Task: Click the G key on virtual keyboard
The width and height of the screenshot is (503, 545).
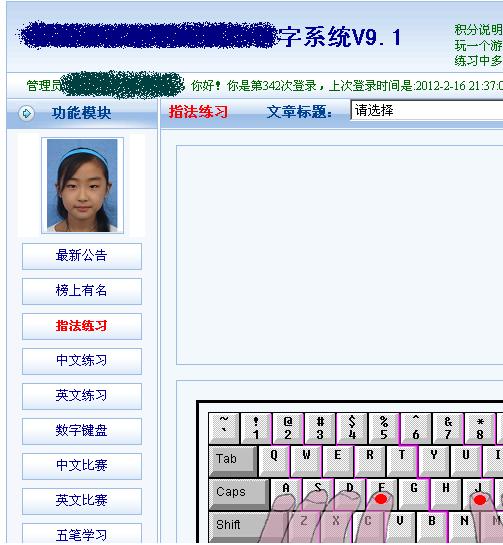Action: point(414,494)
